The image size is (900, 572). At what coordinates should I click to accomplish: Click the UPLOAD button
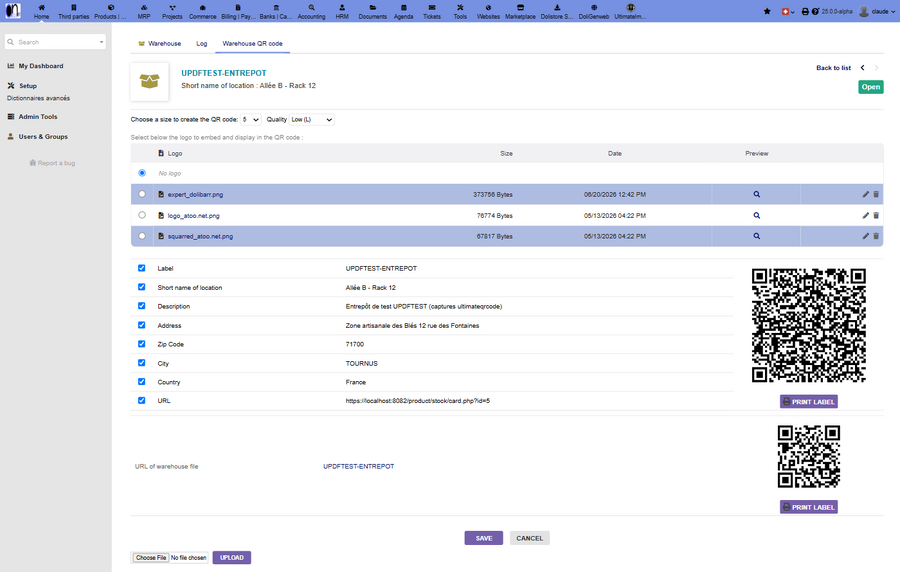[x=231, y=558]
